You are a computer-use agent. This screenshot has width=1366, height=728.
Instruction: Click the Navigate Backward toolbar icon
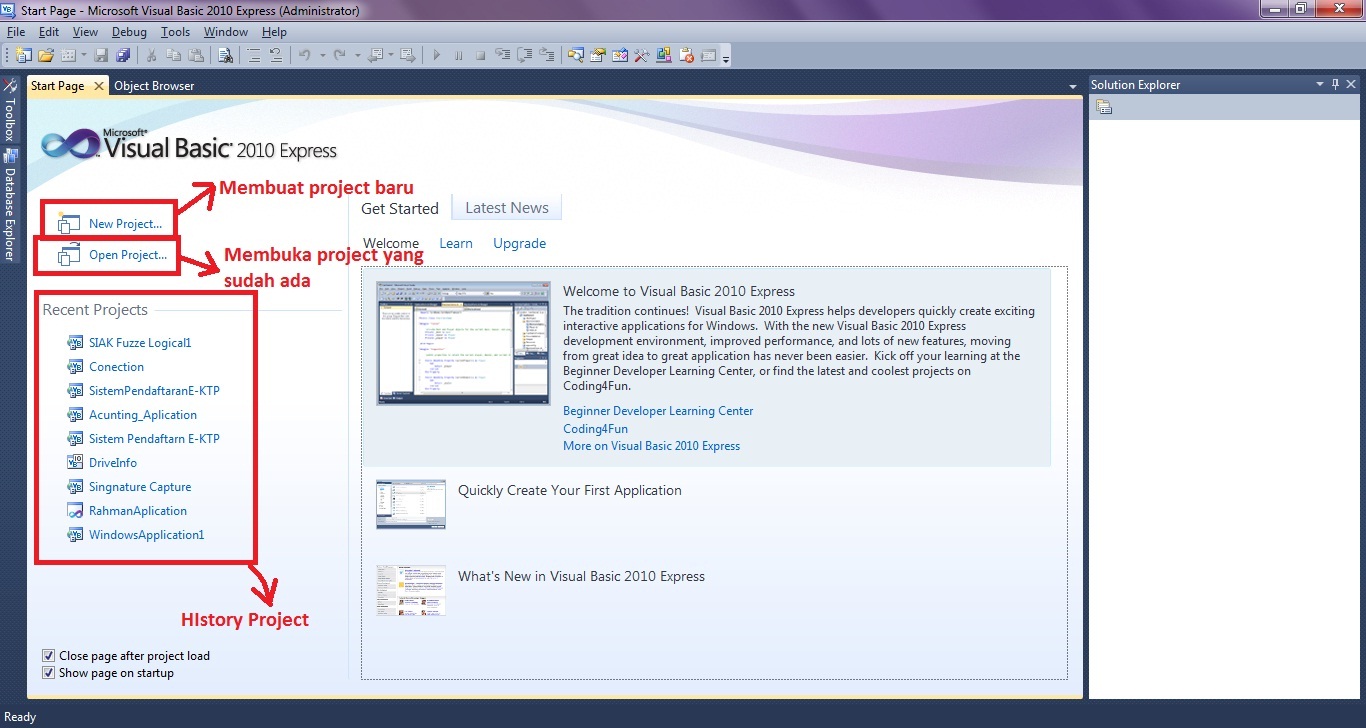click(375, 55)
